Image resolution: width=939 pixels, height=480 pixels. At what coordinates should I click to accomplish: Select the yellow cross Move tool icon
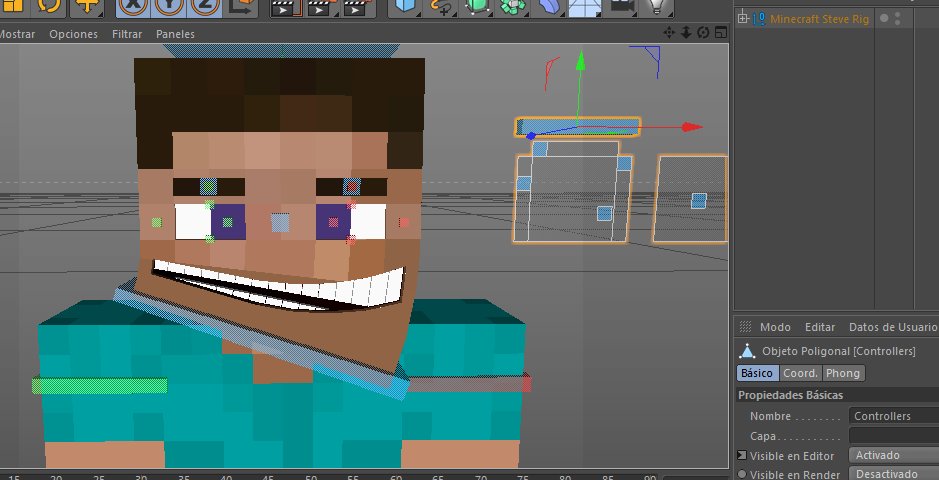(87, 5)
